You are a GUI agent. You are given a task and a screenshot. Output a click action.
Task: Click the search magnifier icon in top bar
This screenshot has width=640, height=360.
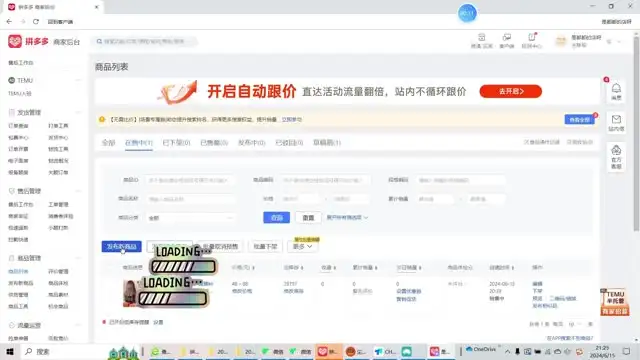99,41
